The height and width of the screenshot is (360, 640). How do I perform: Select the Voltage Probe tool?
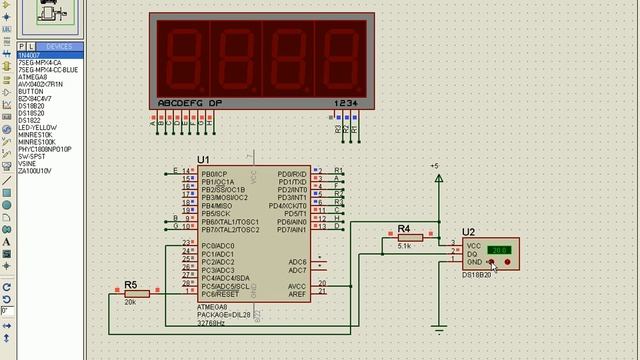point(7,142)
